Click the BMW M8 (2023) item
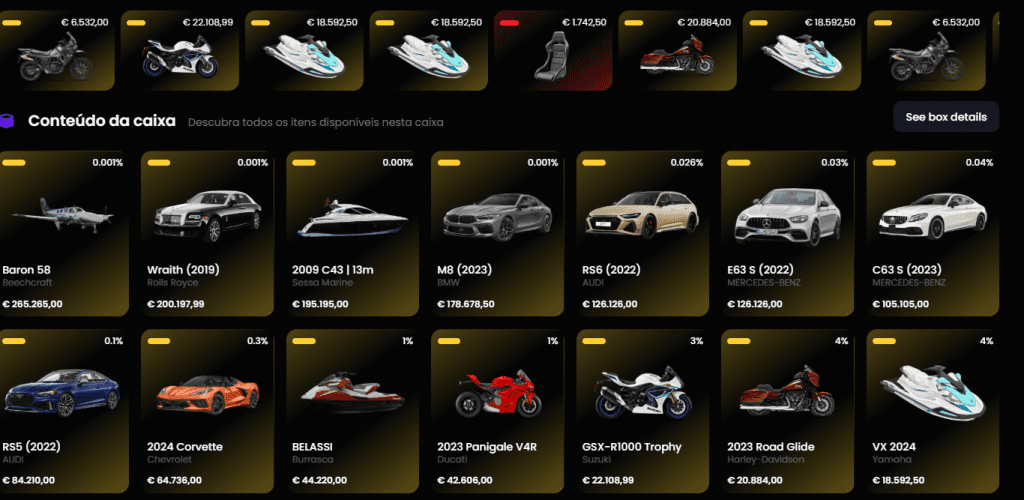 [x=498, y=234]
